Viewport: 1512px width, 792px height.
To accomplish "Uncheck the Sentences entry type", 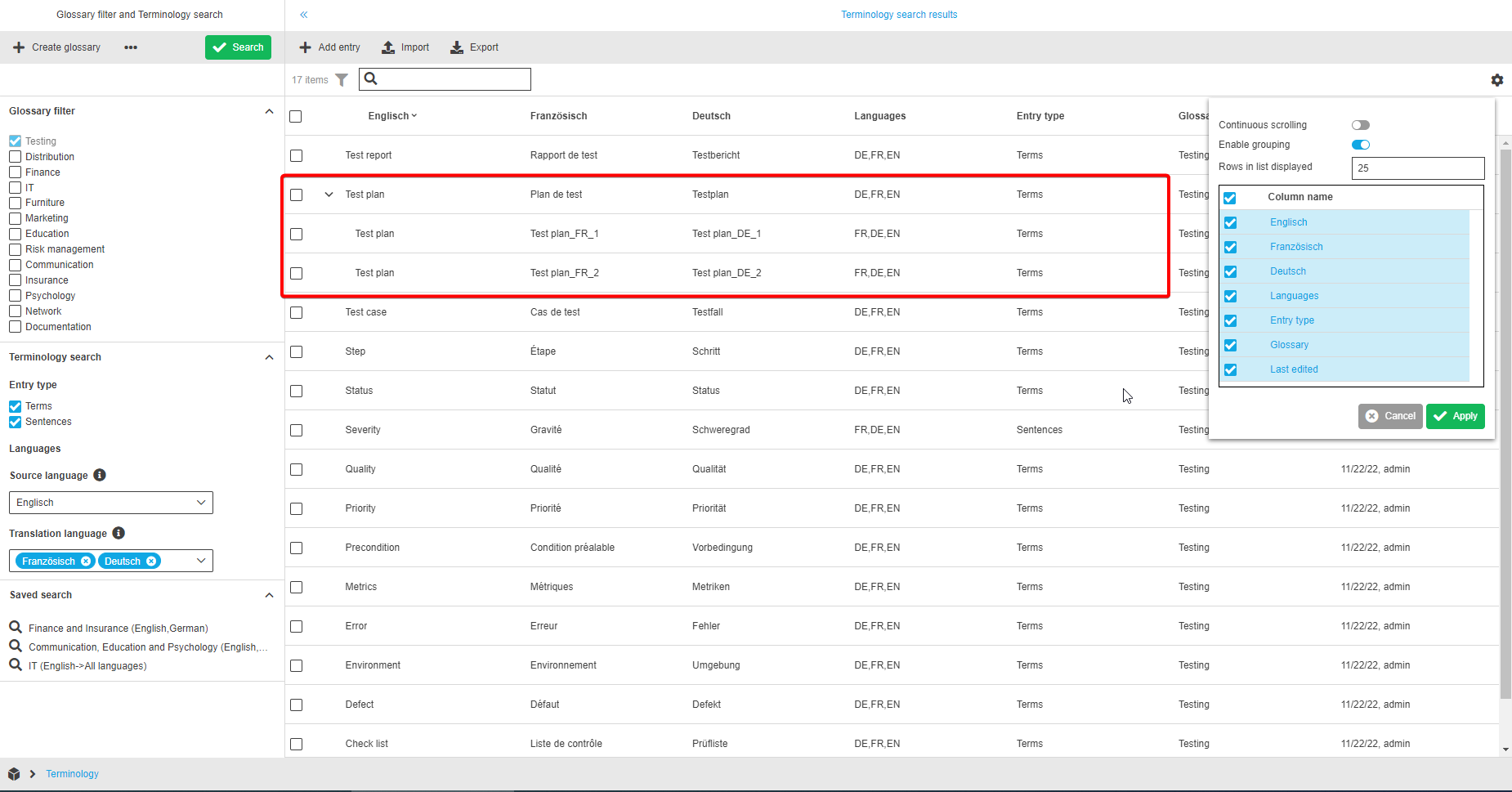I will pos(14,422).
